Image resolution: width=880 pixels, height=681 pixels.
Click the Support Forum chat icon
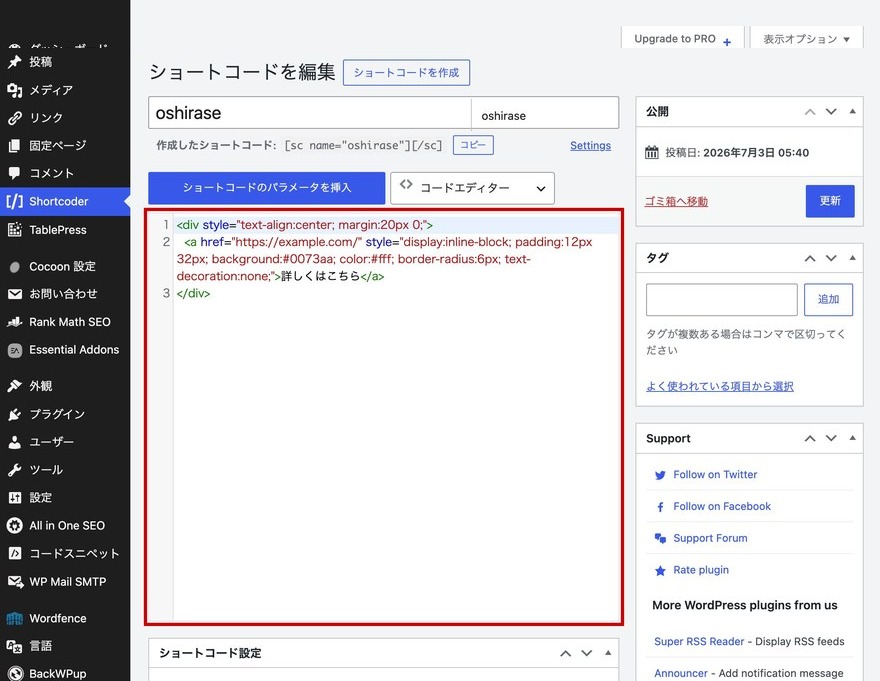click(x=660, y=538)
